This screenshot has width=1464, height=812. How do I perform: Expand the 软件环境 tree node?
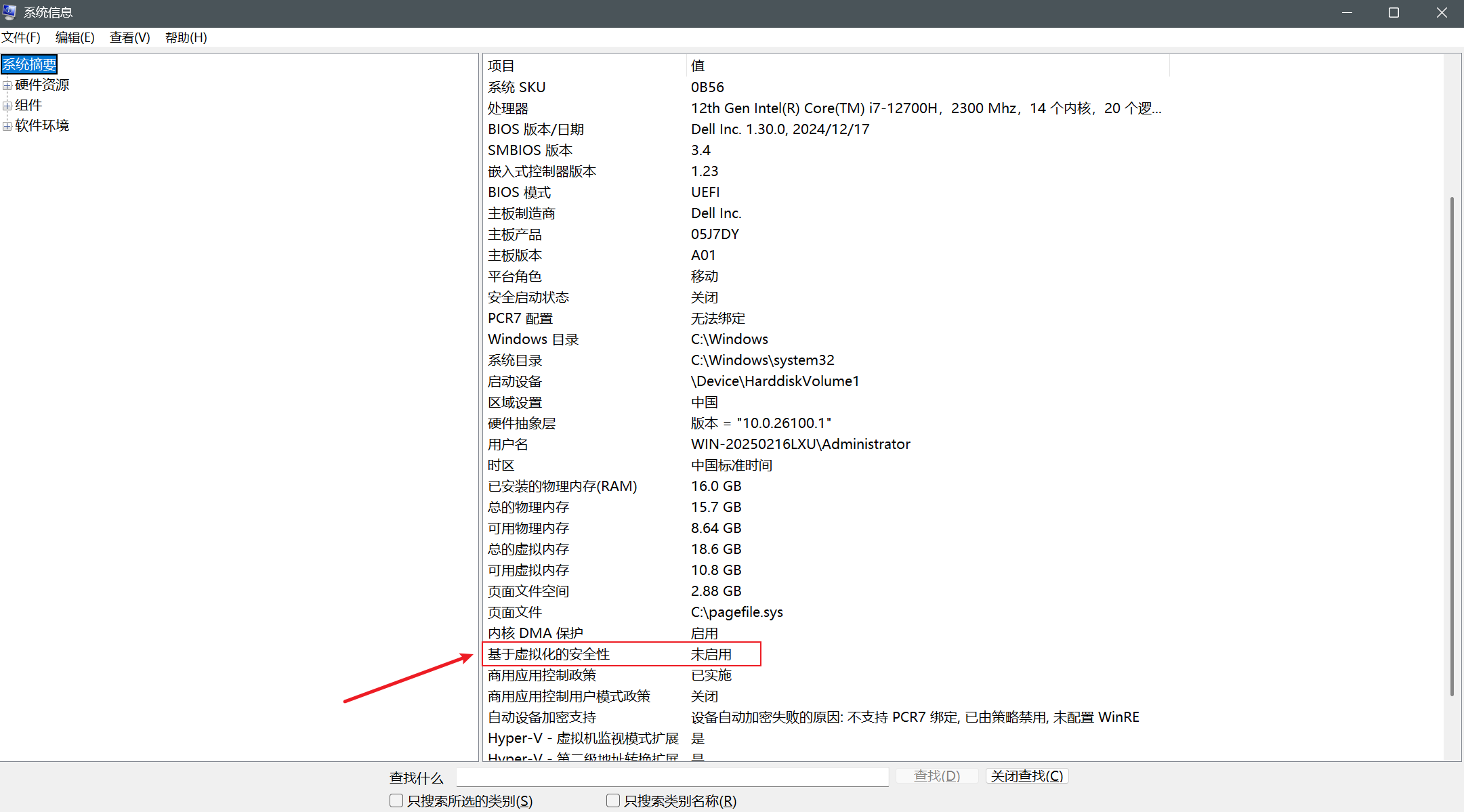[x=7, y=126]
